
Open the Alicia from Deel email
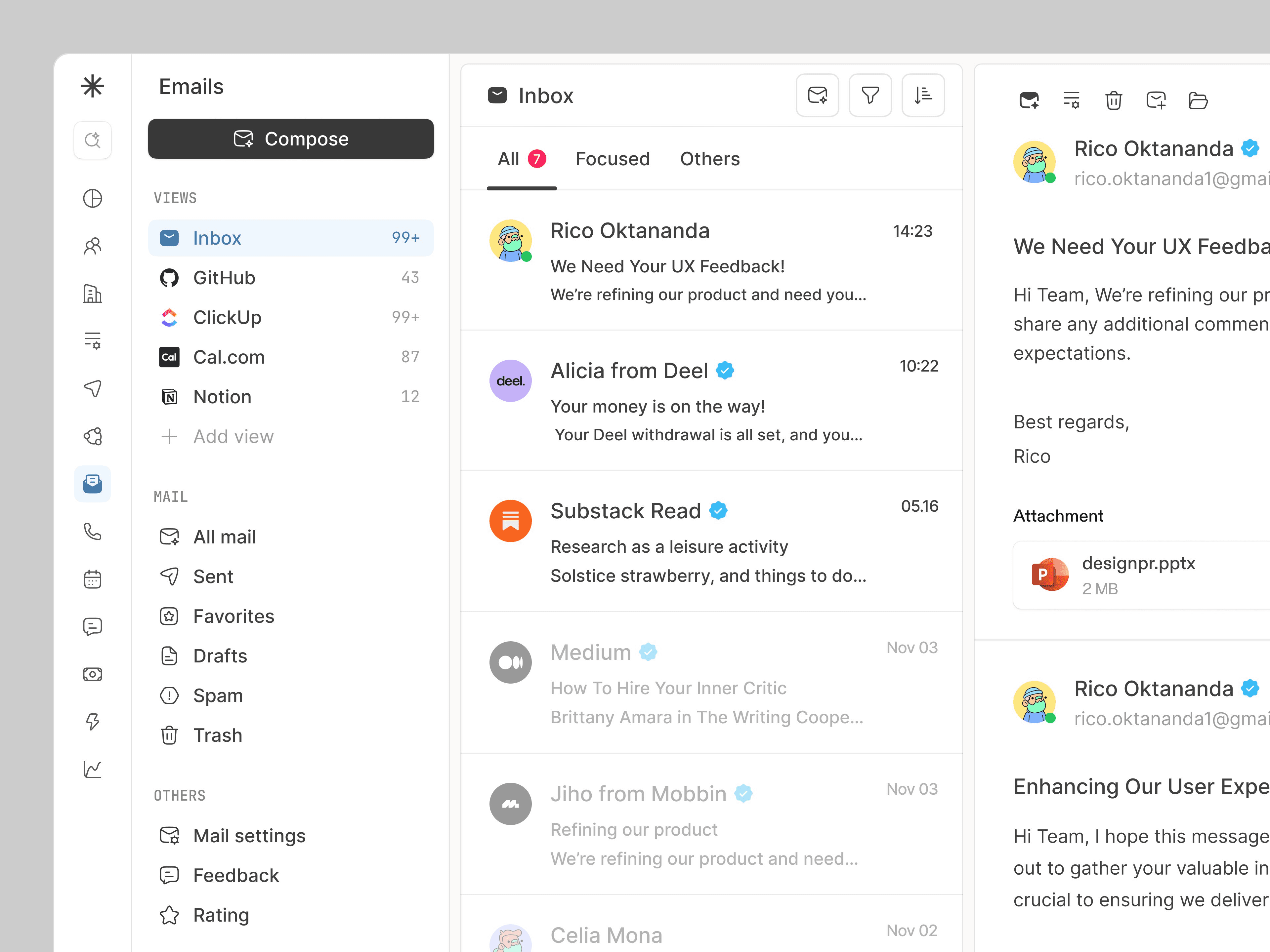[711, 401]
